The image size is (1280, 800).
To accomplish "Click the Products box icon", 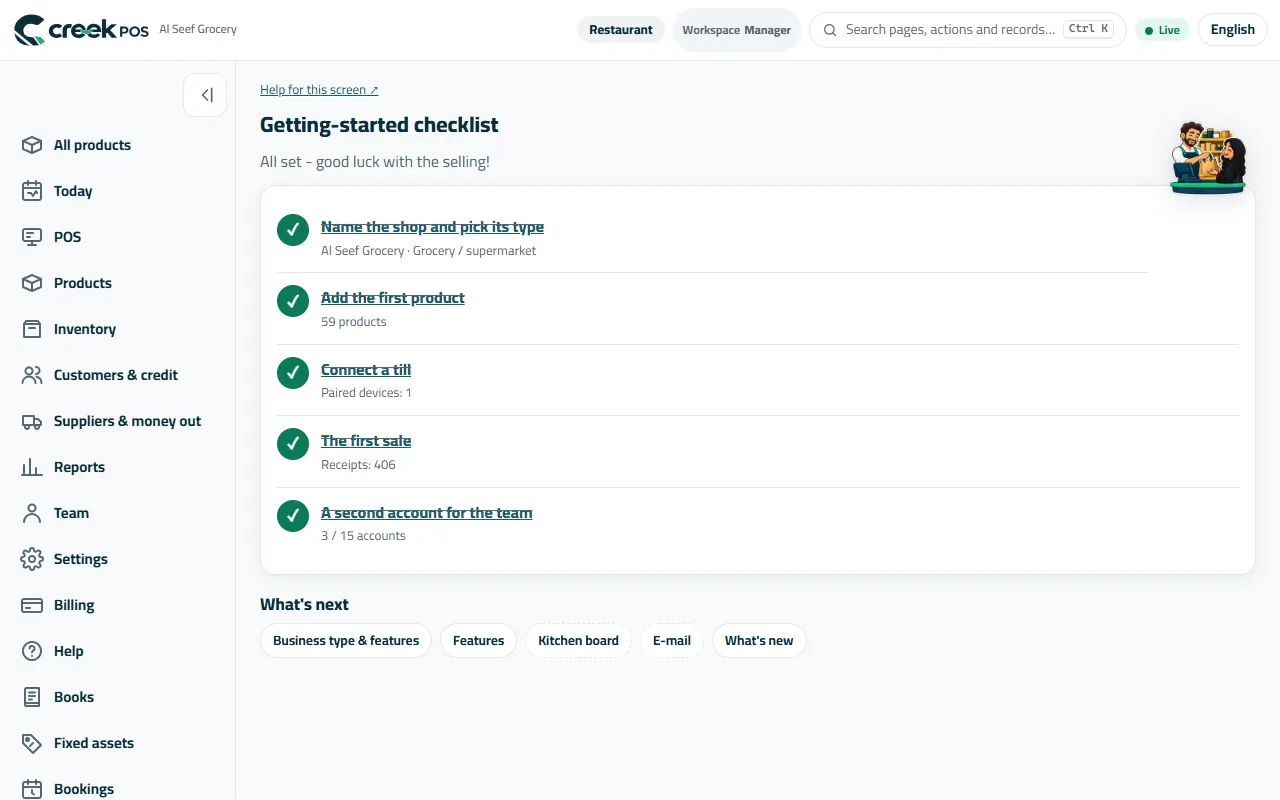I will coord(32,283).
